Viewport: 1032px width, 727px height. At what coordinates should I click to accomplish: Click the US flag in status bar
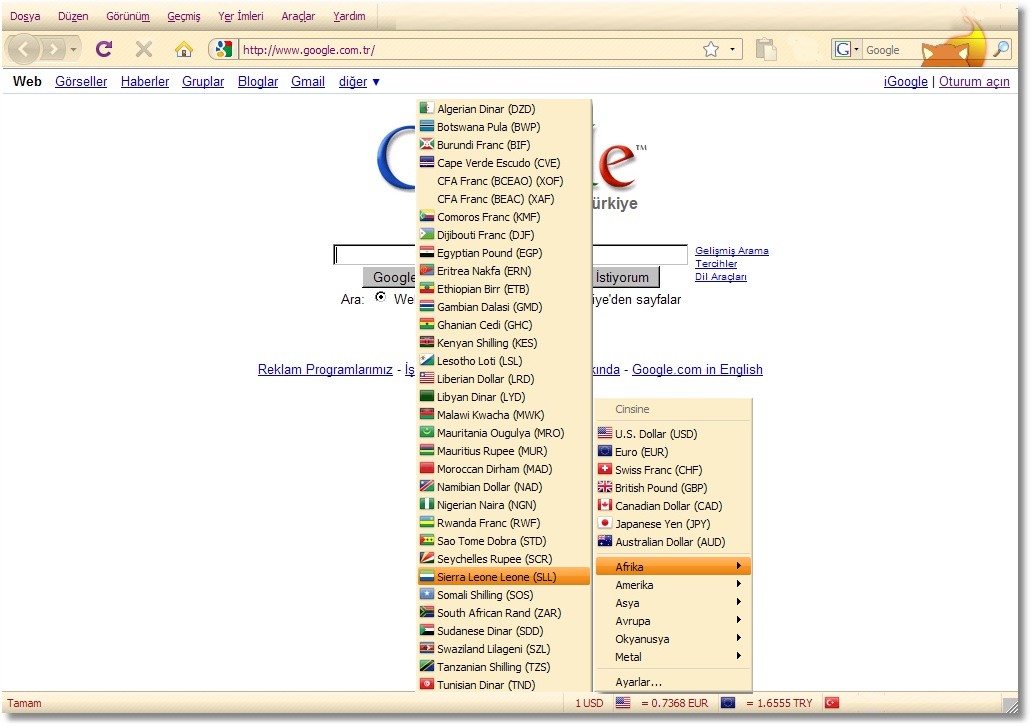point(623,703)
